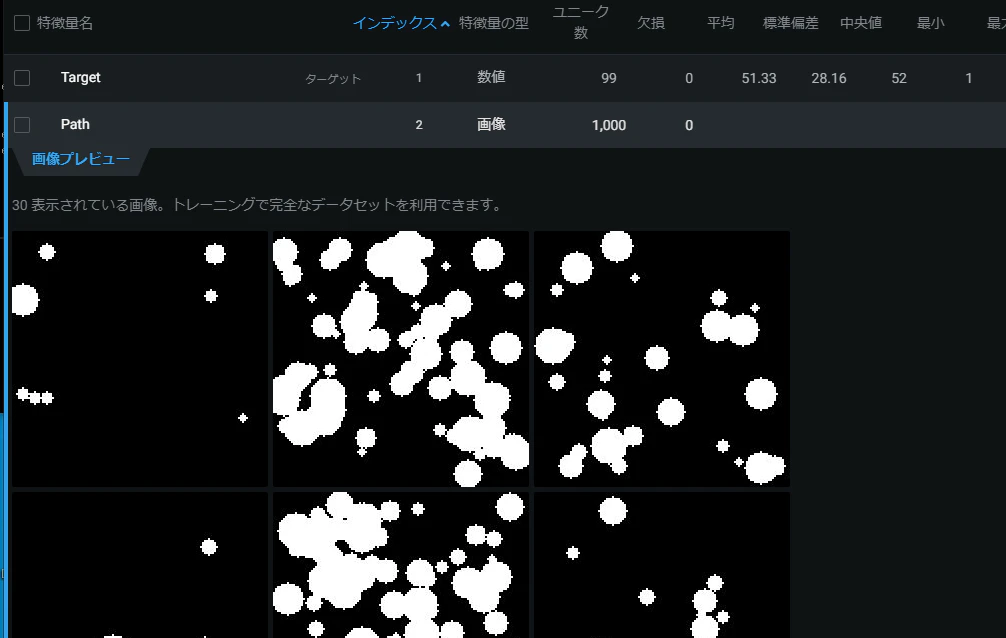Screen dimensions: 1006x638
Task: Open the bottom-left nearly empty preview image
Action: [140, 565]
